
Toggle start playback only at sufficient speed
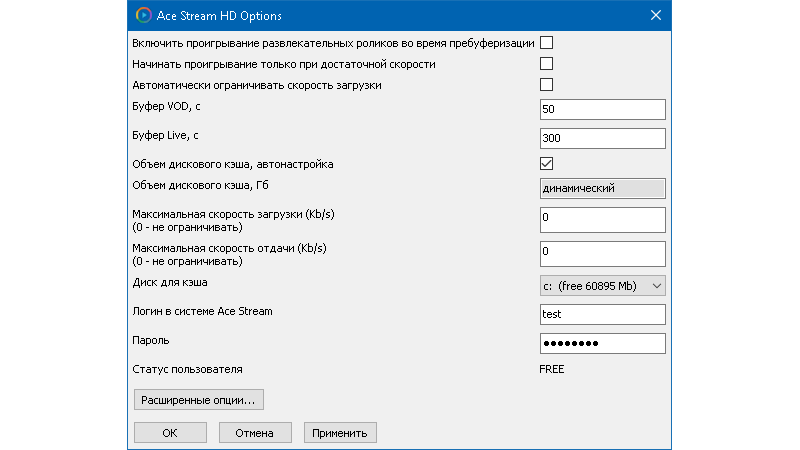click(x=547, y=64)
